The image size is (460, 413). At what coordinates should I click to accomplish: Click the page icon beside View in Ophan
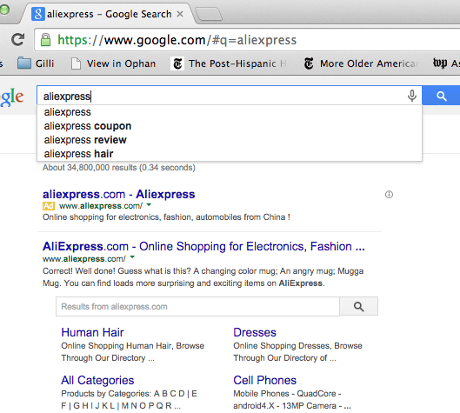pos(76,63)
